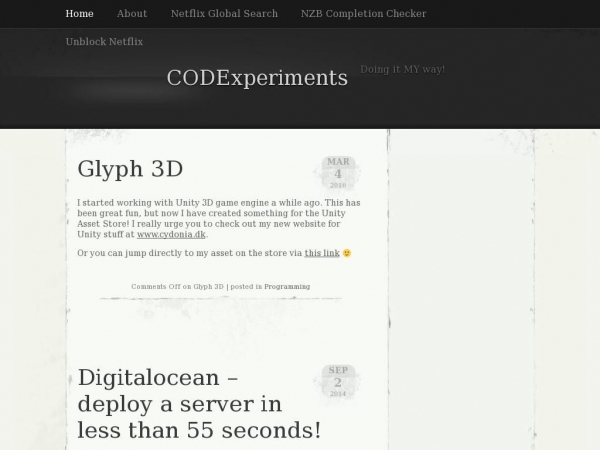Go to the About page
The width and height of the screenshot is (600, 450).
pyautogui.click(x=132, y=13)
